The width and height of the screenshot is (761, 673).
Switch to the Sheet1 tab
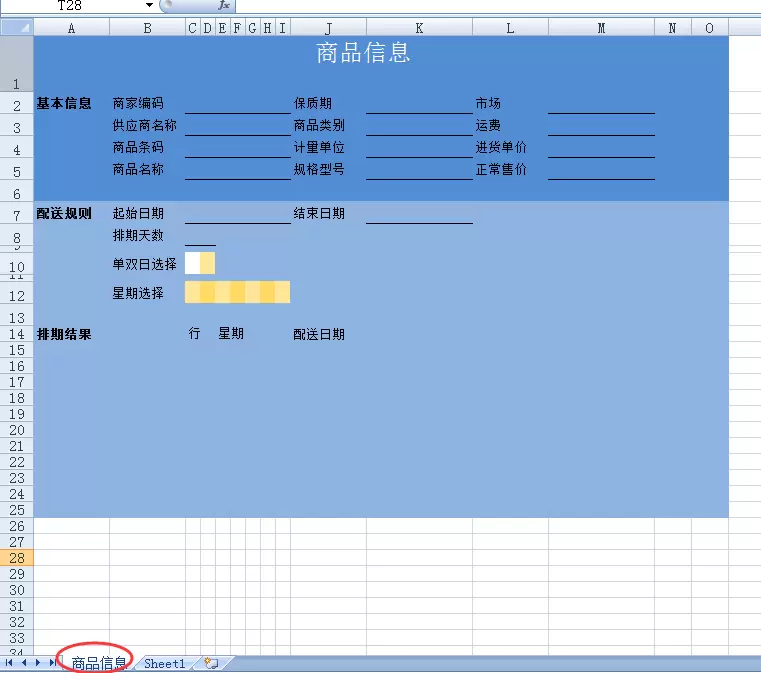click(164, 663)
